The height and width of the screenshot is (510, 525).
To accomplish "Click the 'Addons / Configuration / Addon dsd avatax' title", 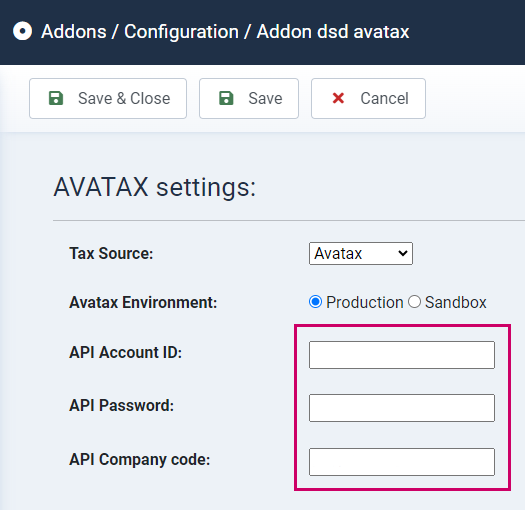I will click(x=225, y=32).
